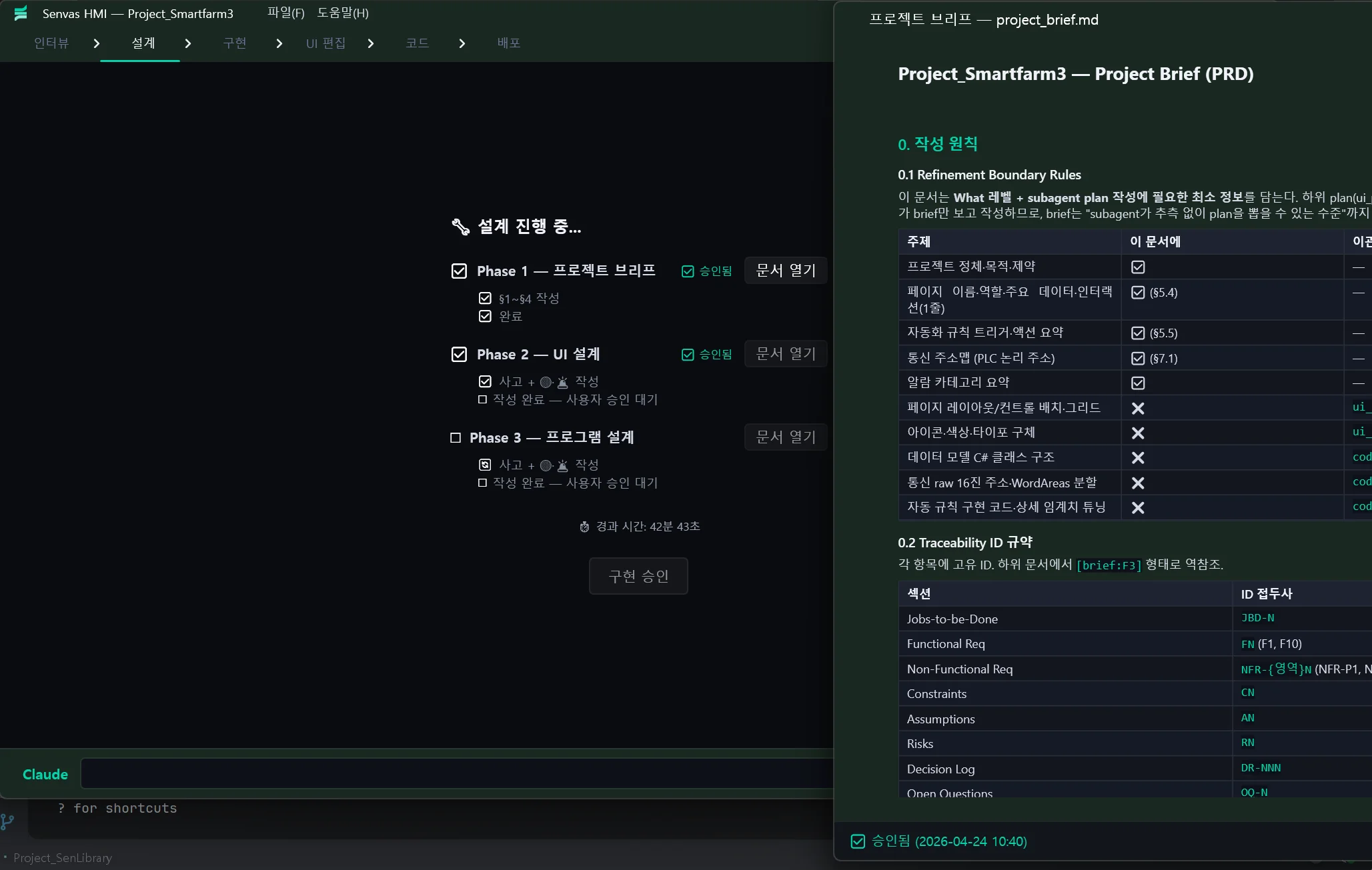
Task: Check the 작성 완료 box under Phase 2
Action: (x=482, y=399)
